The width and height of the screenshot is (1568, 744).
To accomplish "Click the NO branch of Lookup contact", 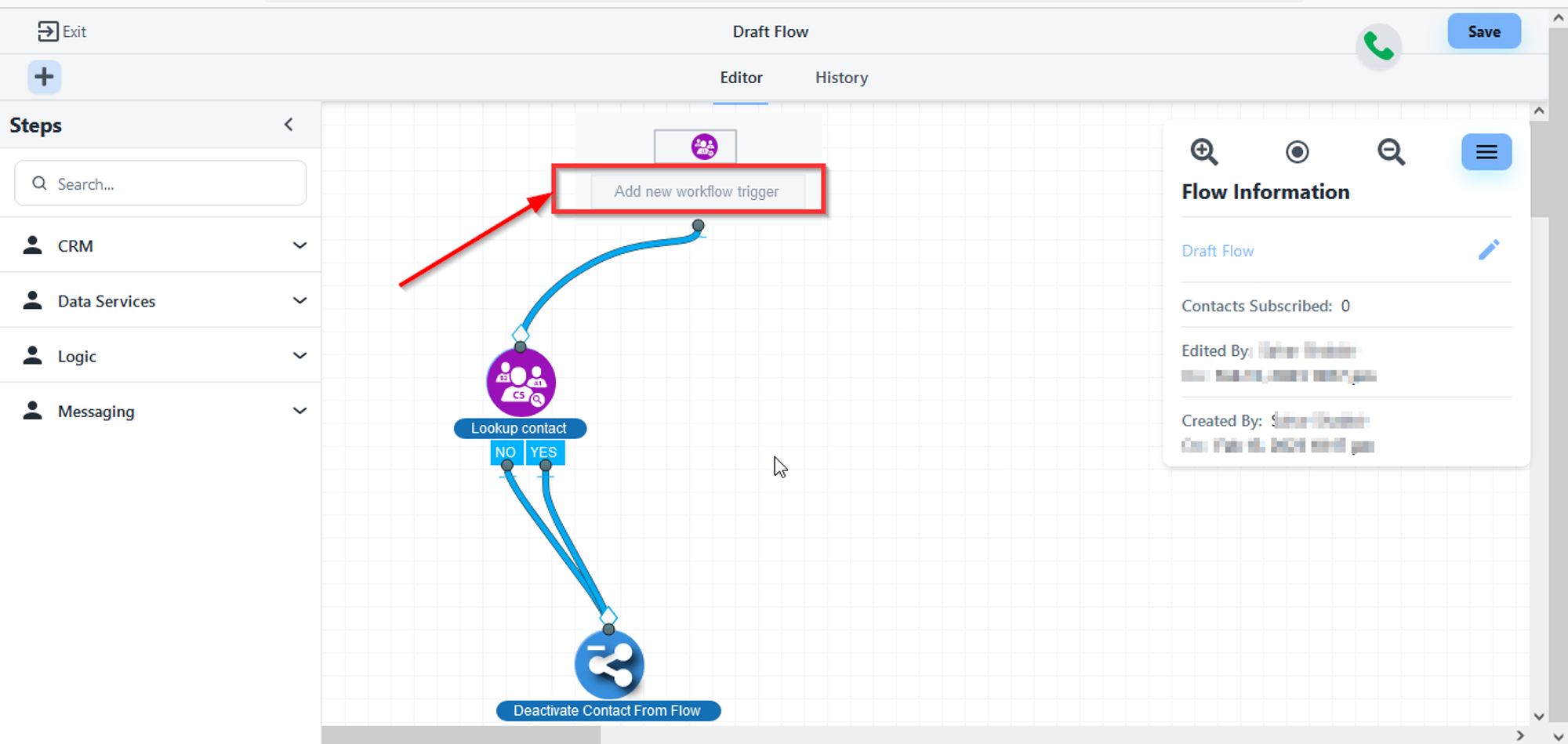I will pyautogui.click(x=506, y=452).
